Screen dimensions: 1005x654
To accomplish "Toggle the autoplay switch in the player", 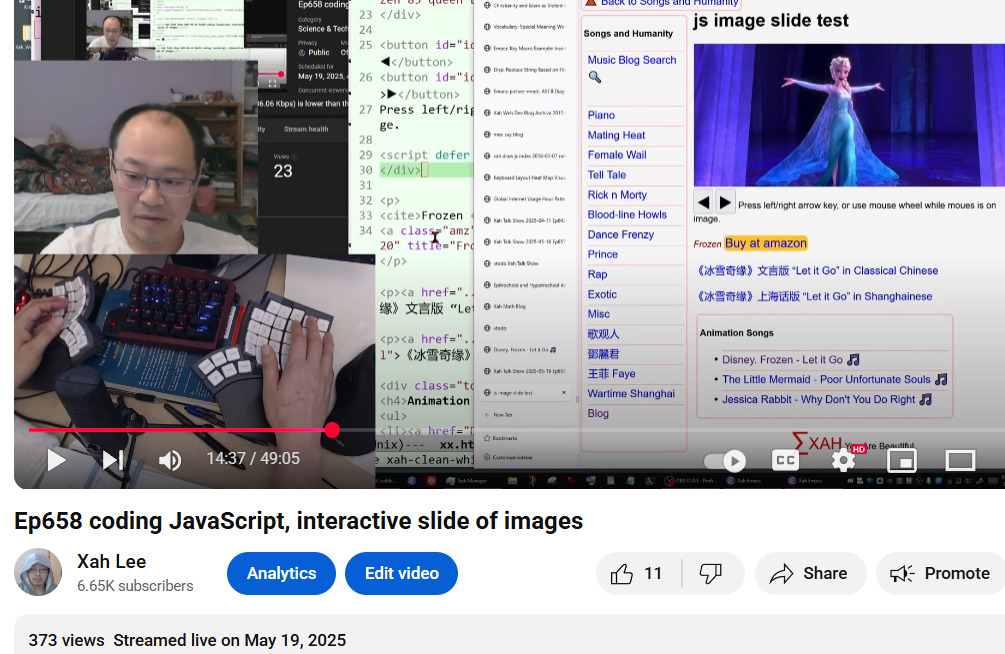I will (724, 460).
